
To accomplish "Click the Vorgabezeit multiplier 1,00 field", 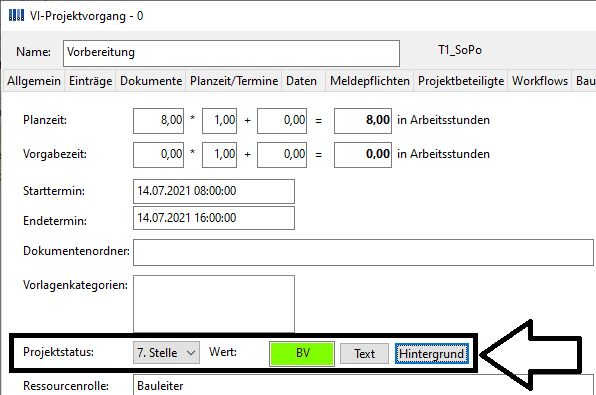I will coord(219,155).
